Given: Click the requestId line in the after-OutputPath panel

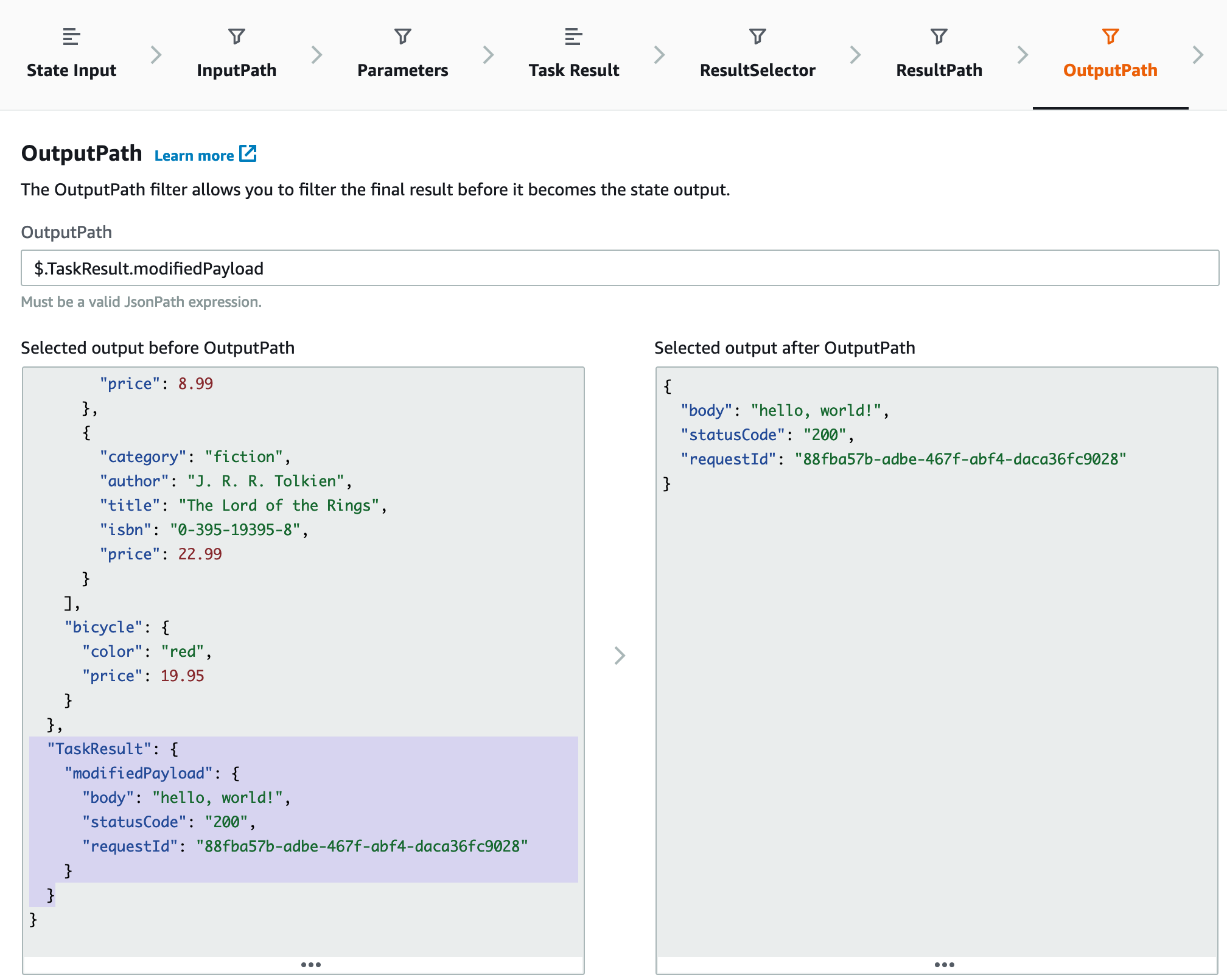Looking at the screenshot, I should click(x=903, y=460).
